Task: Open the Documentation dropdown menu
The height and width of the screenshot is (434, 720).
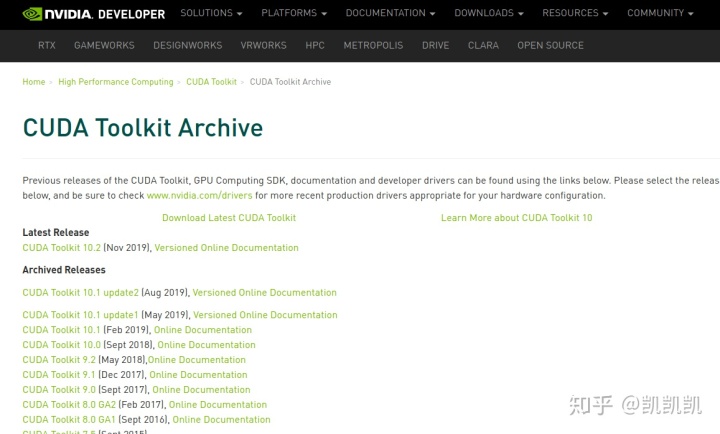Action: point(390,13)
